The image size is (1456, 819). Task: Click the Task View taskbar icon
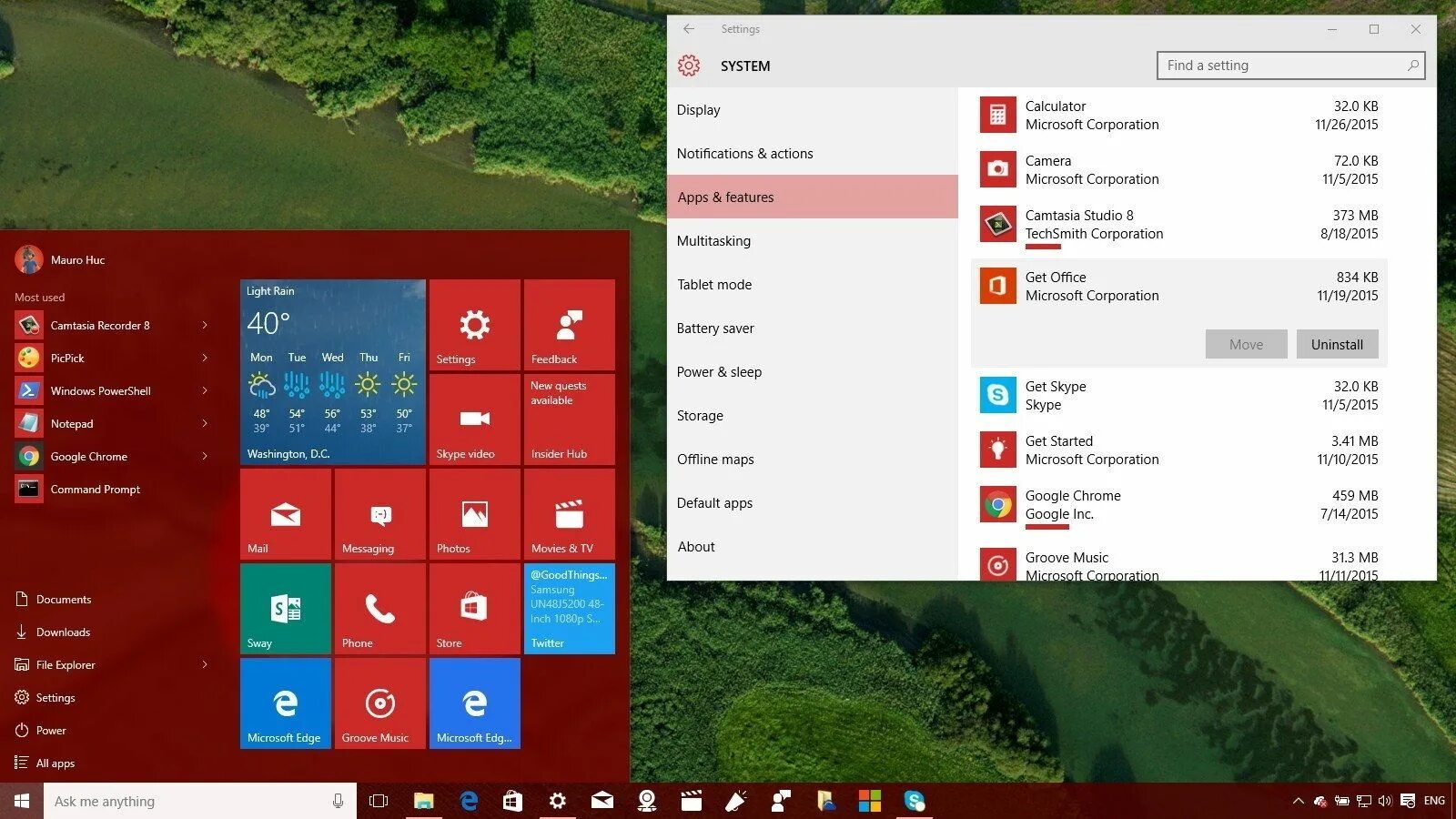pos(379,801)
